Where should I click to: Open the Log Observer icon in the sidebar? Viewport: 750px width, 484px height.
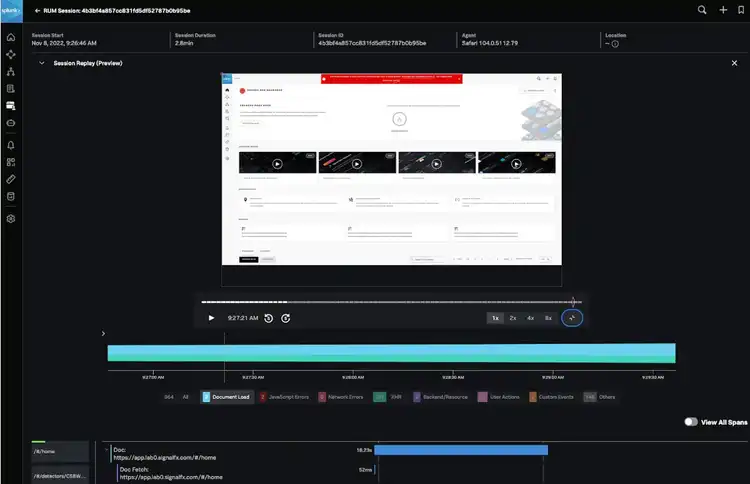pos(11,88)
